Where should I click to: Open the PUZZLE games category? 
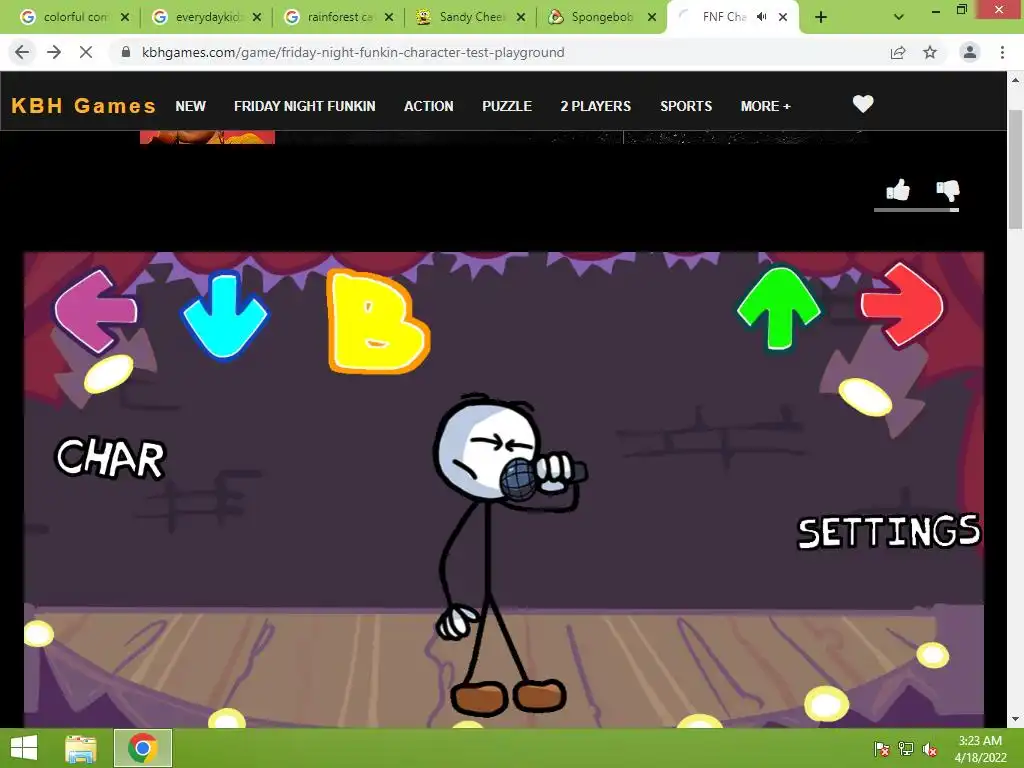(507, 106)
